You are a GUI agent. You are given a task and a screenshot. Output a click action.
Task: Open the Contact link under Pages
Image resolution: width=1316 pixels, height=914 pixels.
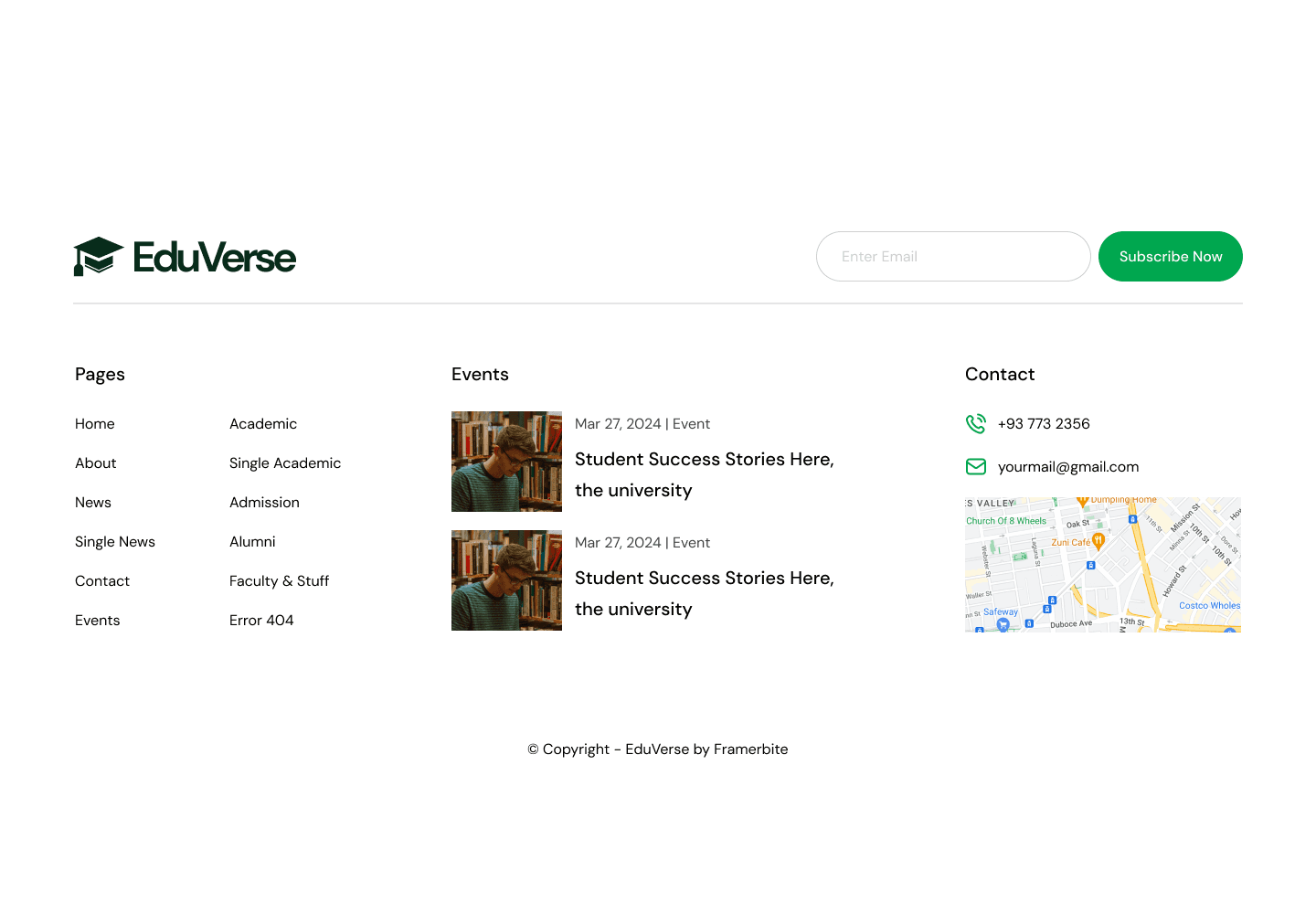(x=102, y=581)
